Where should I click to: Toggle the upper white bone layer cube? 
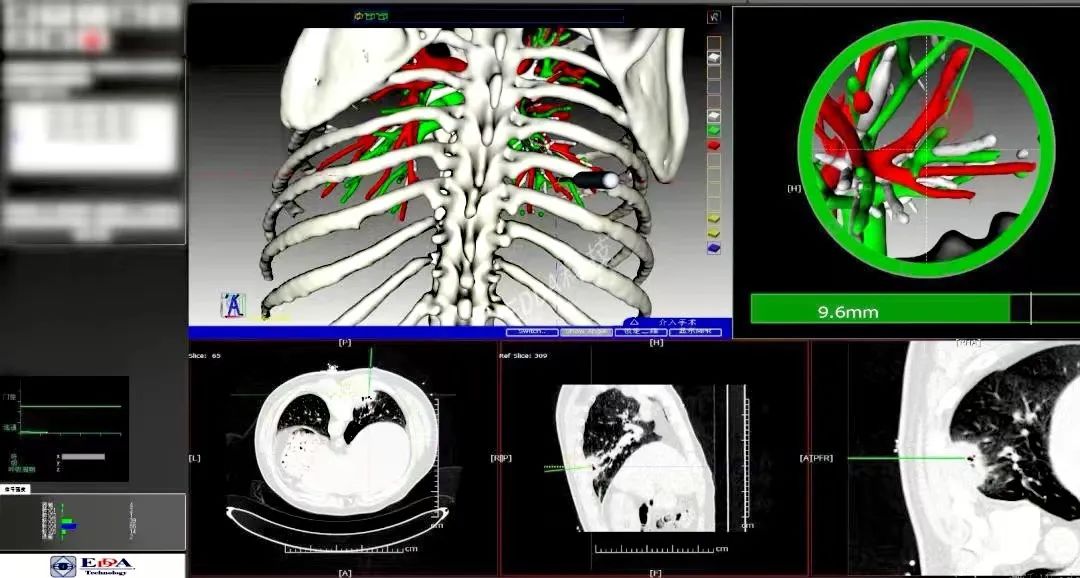tap(714, 56)
